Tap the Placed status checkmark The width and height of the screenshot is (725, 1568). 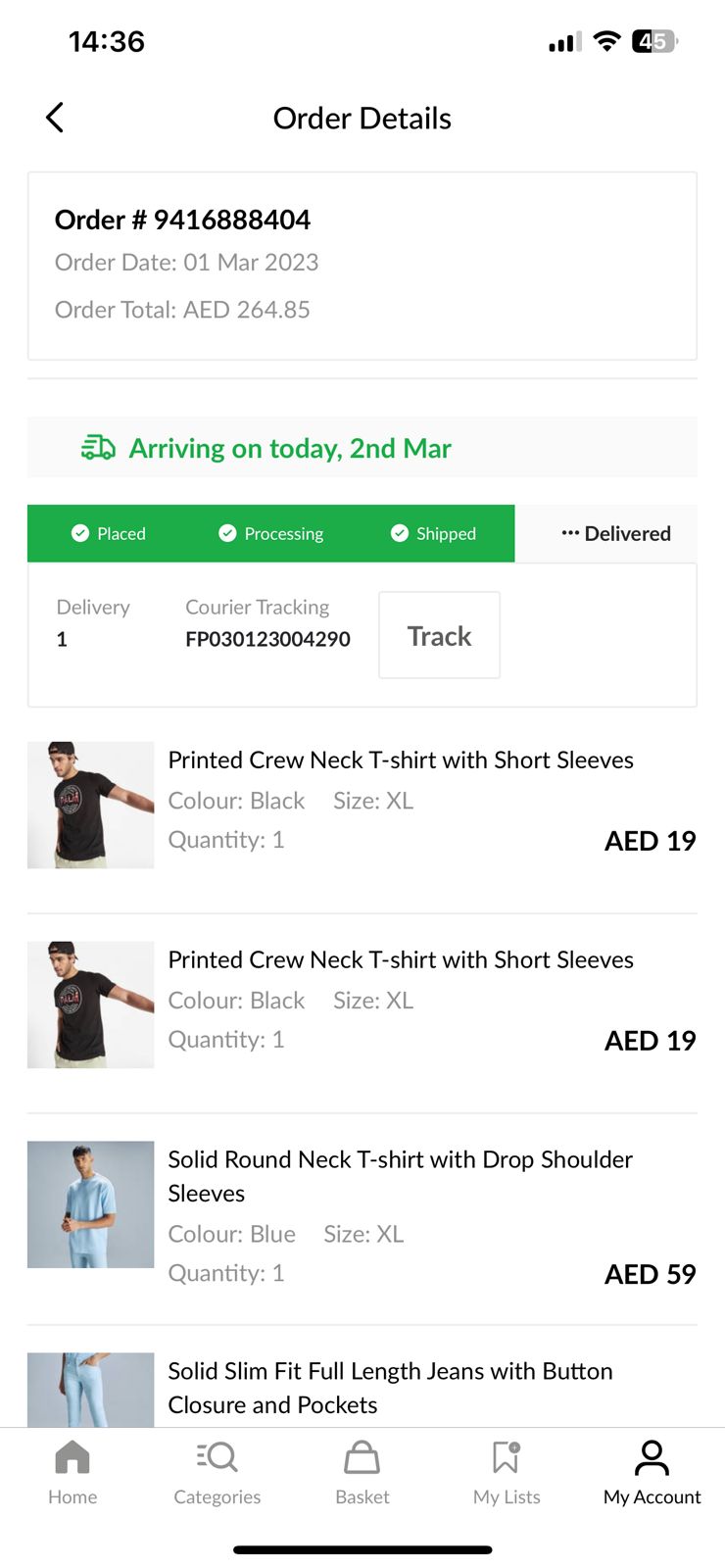(80, 533)
